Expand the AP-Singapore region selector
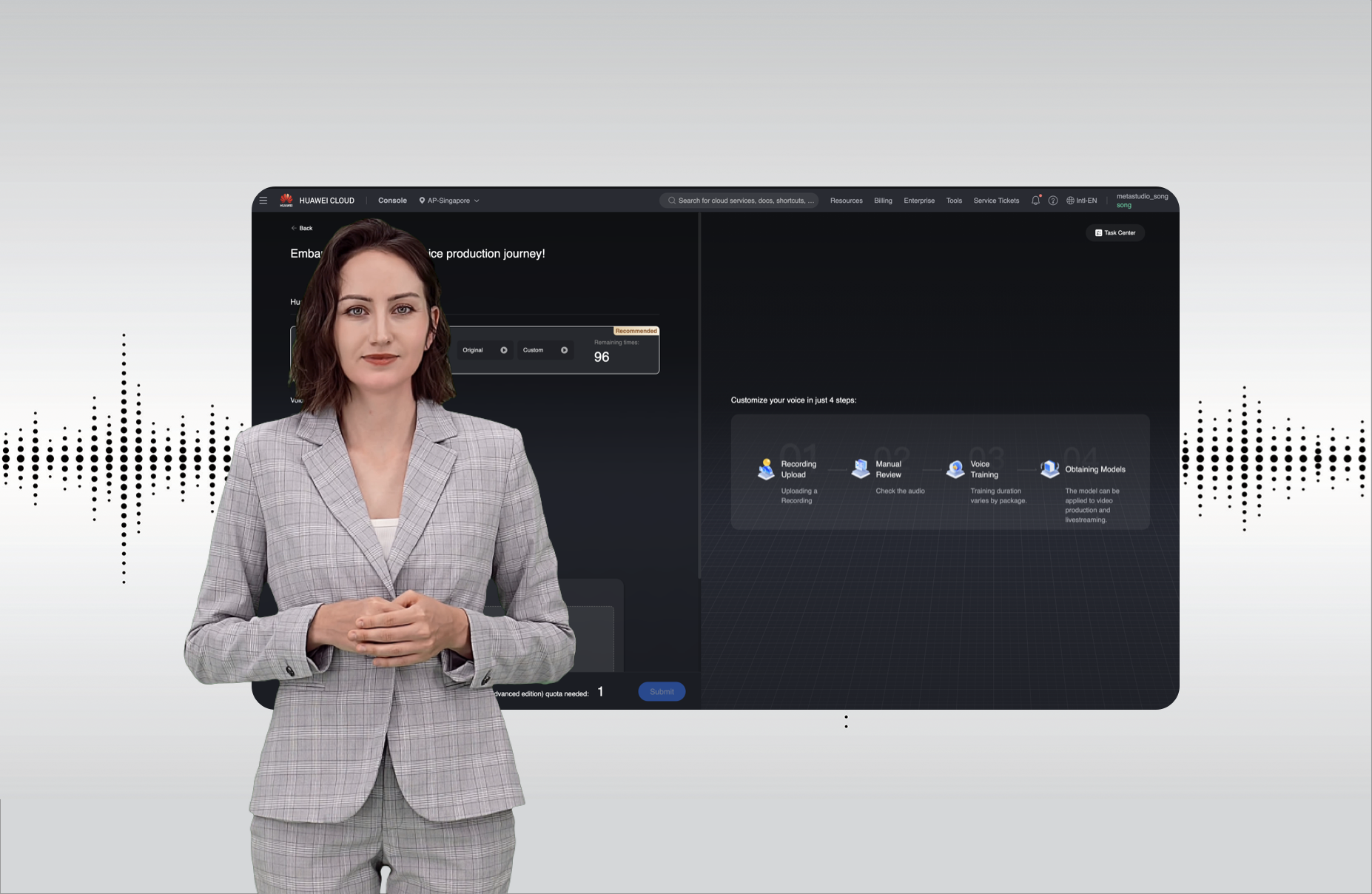This screenshot has width=1372, height=894. point(448,200)
